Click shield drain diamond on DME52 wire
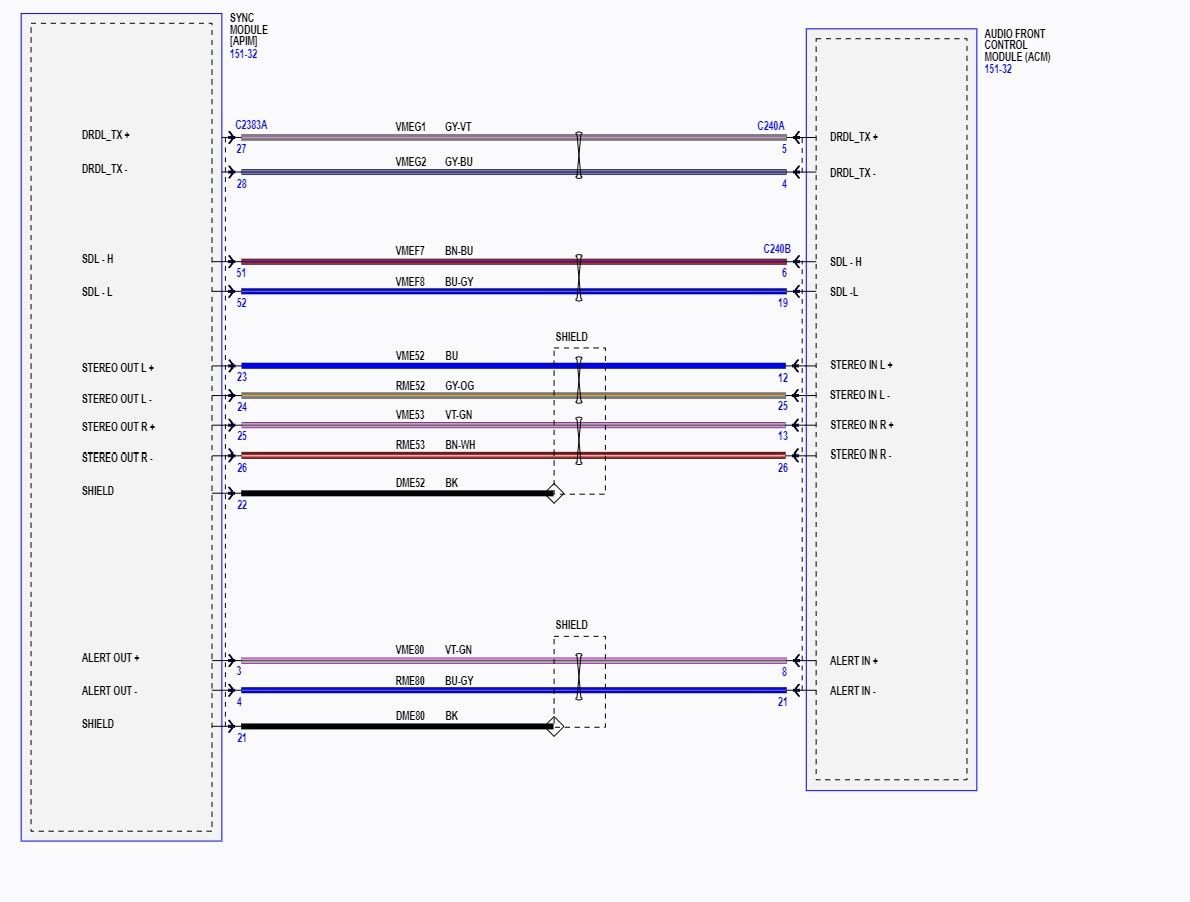Screen dimensions: 1190x902 point(553,493)
